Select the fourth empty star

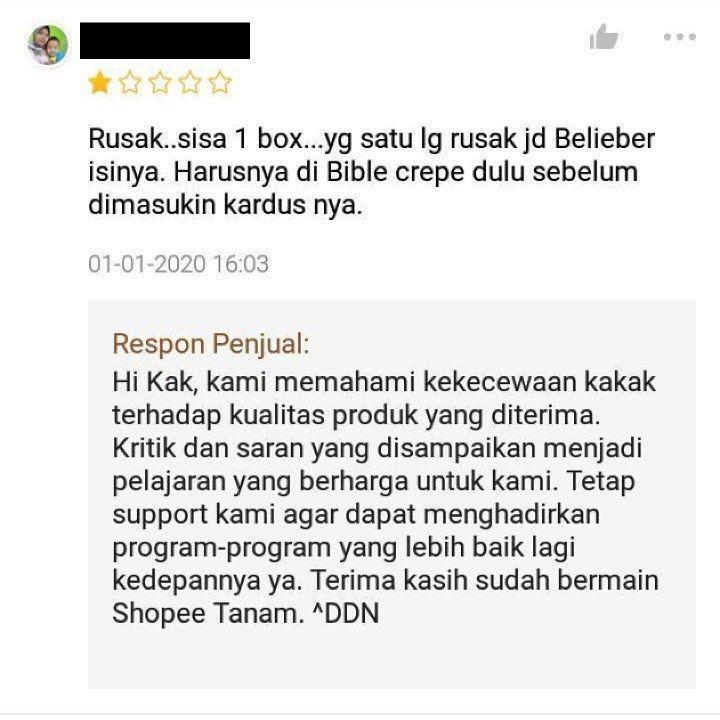[190, 83]
